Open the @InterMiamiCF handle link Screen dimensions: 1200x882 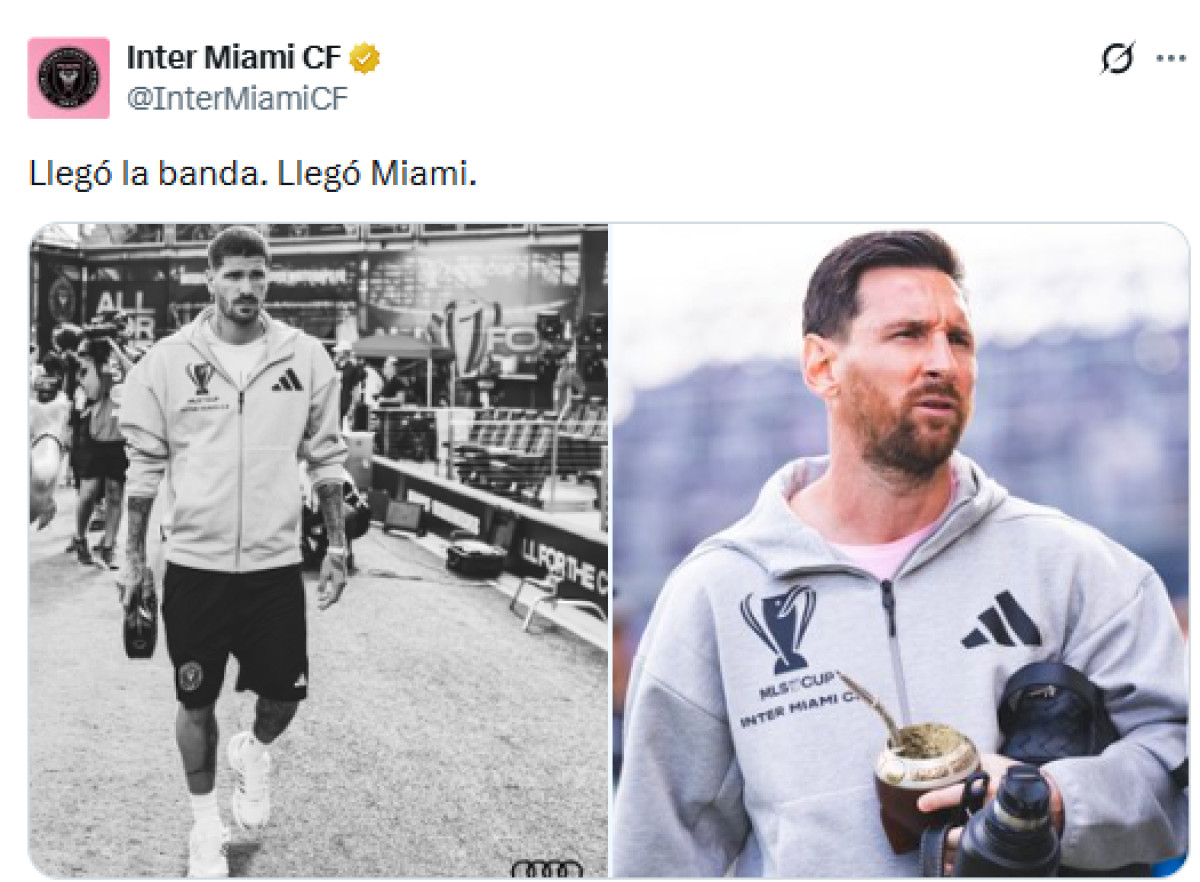[237, 98]
